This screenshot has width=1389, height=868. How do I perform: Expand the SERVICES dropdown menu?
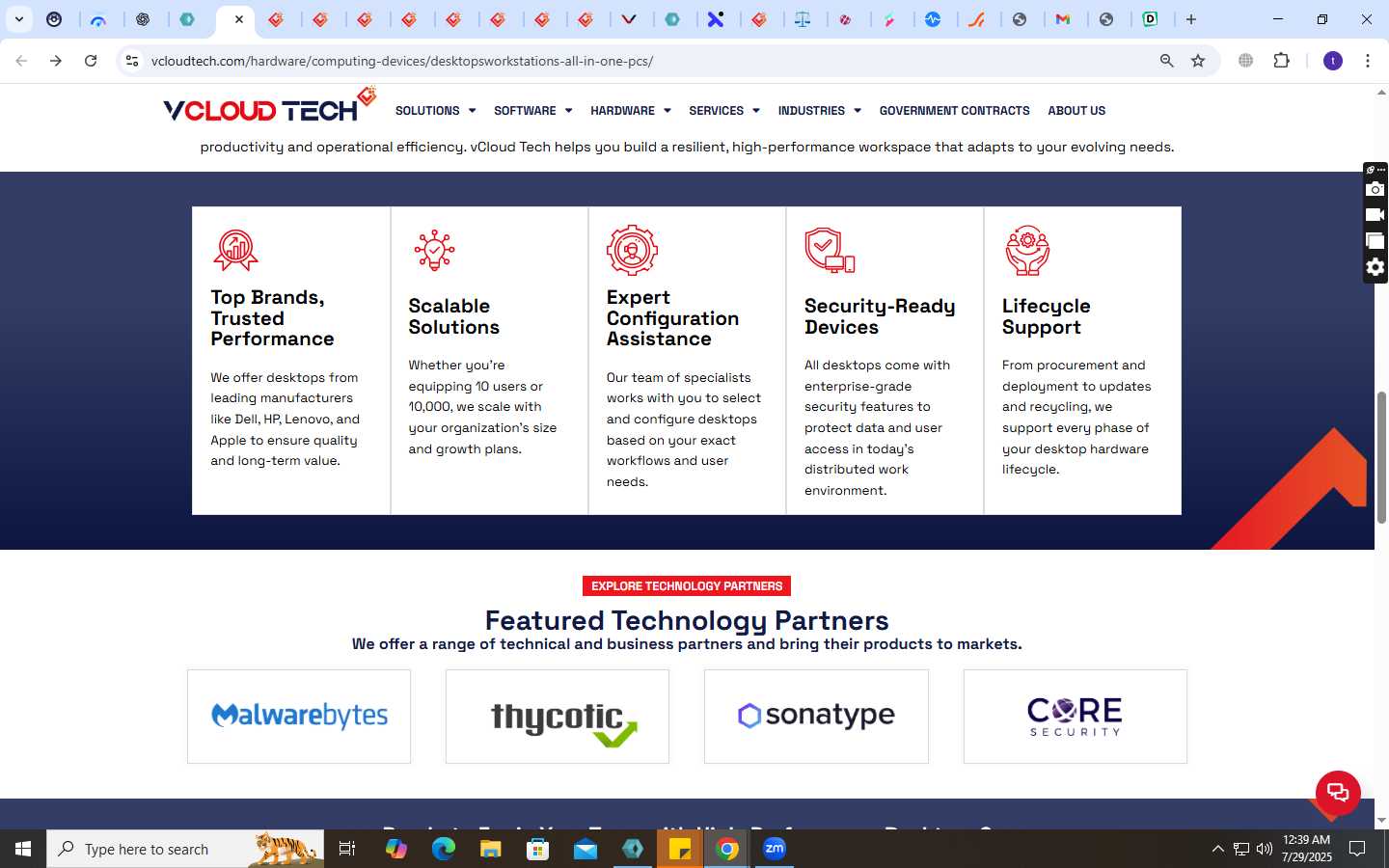(x=723, y=111)
